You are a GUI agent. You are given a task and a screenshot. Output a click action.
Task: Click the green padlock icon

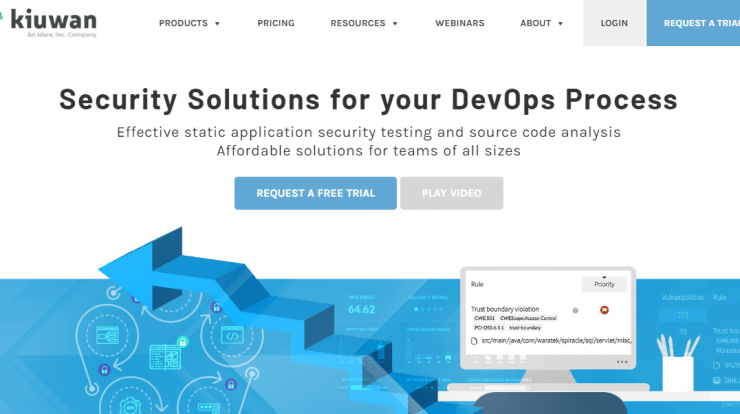pos(183,341)
